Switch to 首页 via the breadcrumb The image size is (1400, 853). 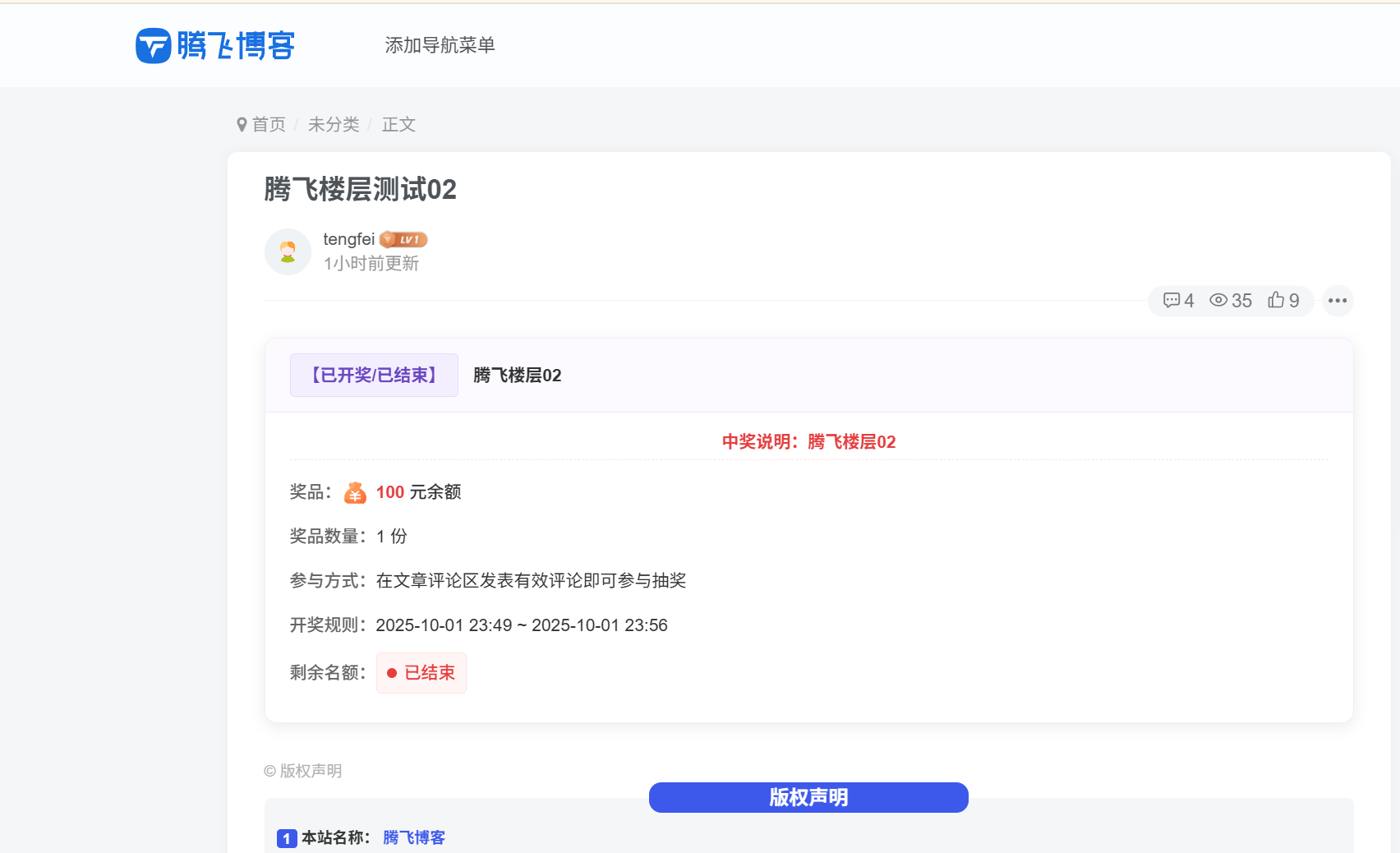[x=268, y=124]
